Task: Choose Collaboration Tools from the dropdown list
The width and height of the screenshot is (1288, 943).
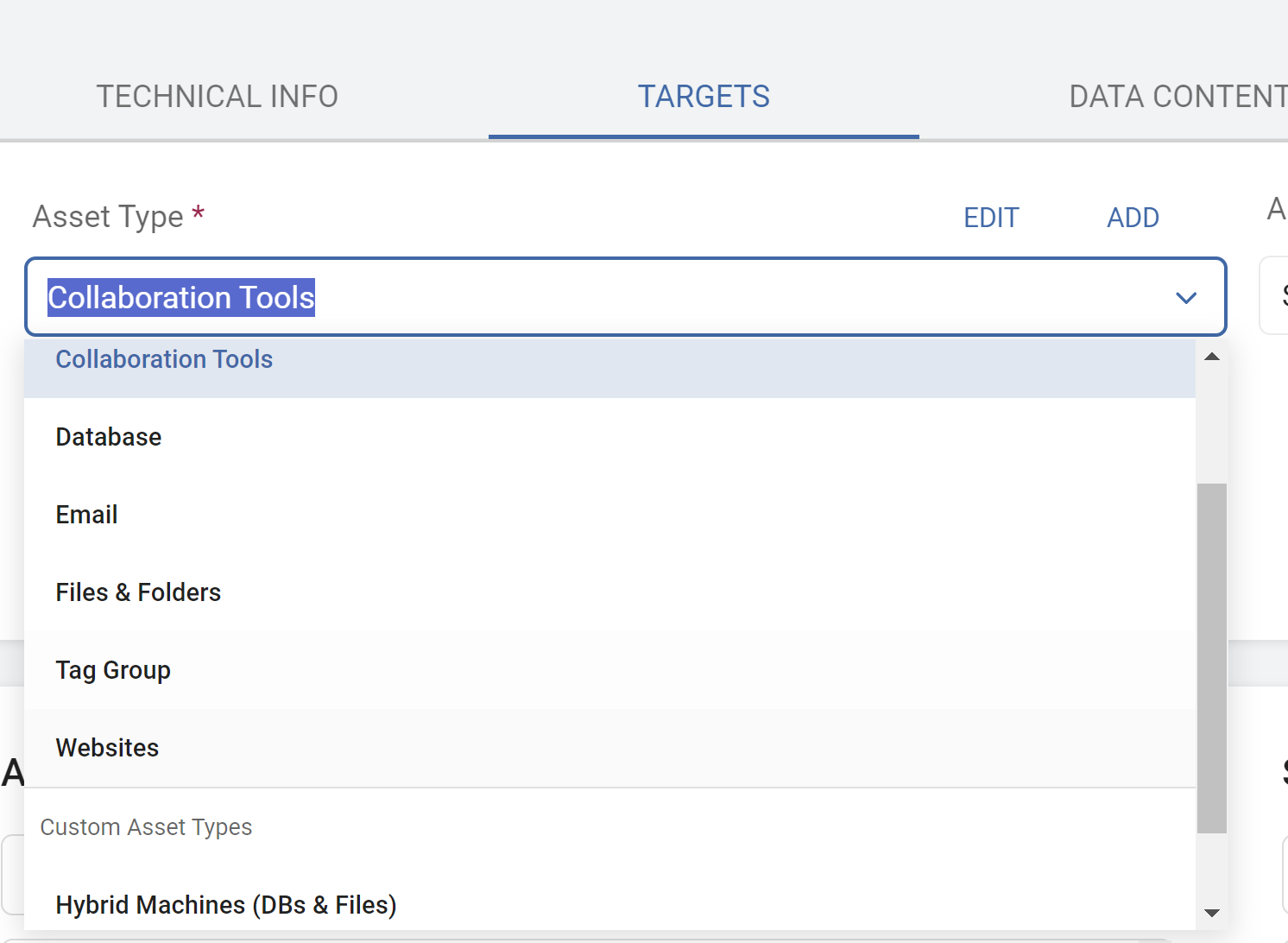Action: [x=164, y=360]
